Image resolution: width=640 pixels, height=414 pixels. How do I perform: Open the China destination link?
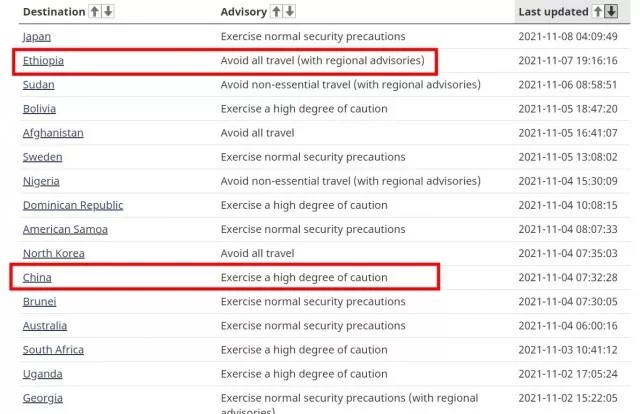(37, 277)
